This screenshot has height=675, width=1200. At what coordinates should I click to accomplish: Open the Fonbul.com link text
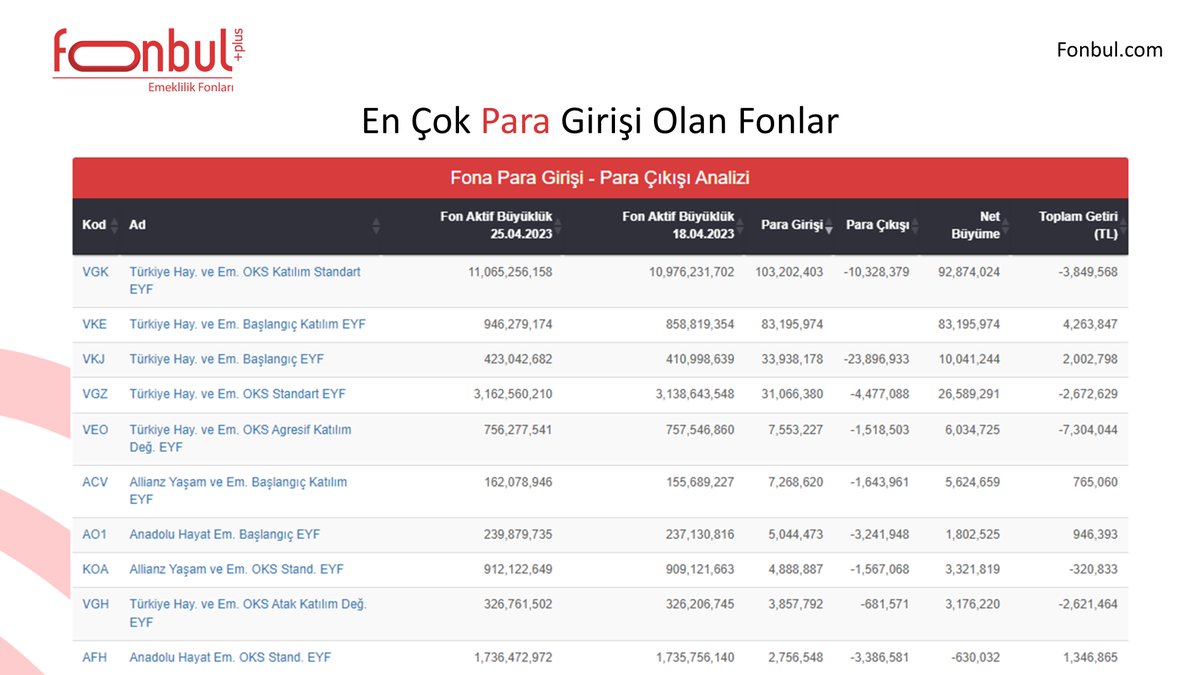click(1110, 49)
